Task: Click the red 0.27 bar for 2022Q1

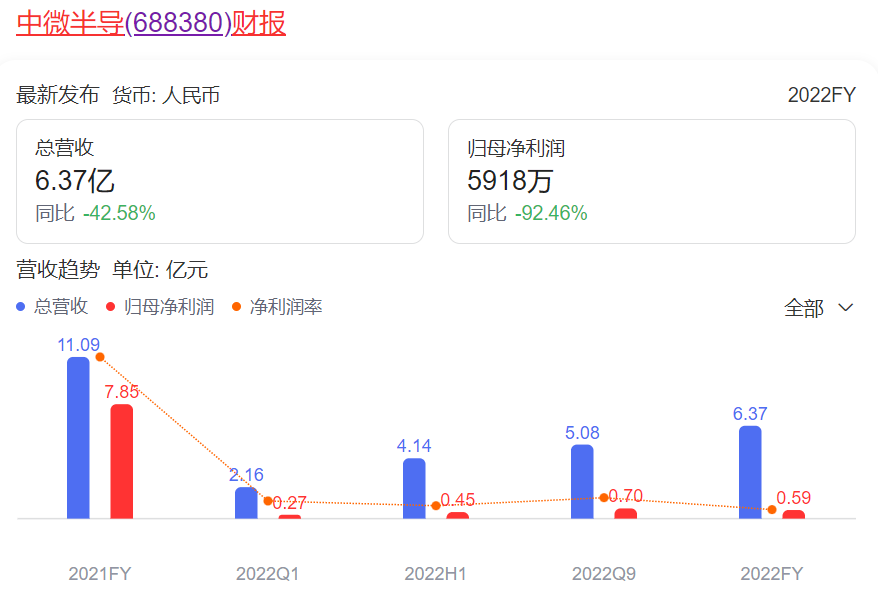Action: coord(289,517)
